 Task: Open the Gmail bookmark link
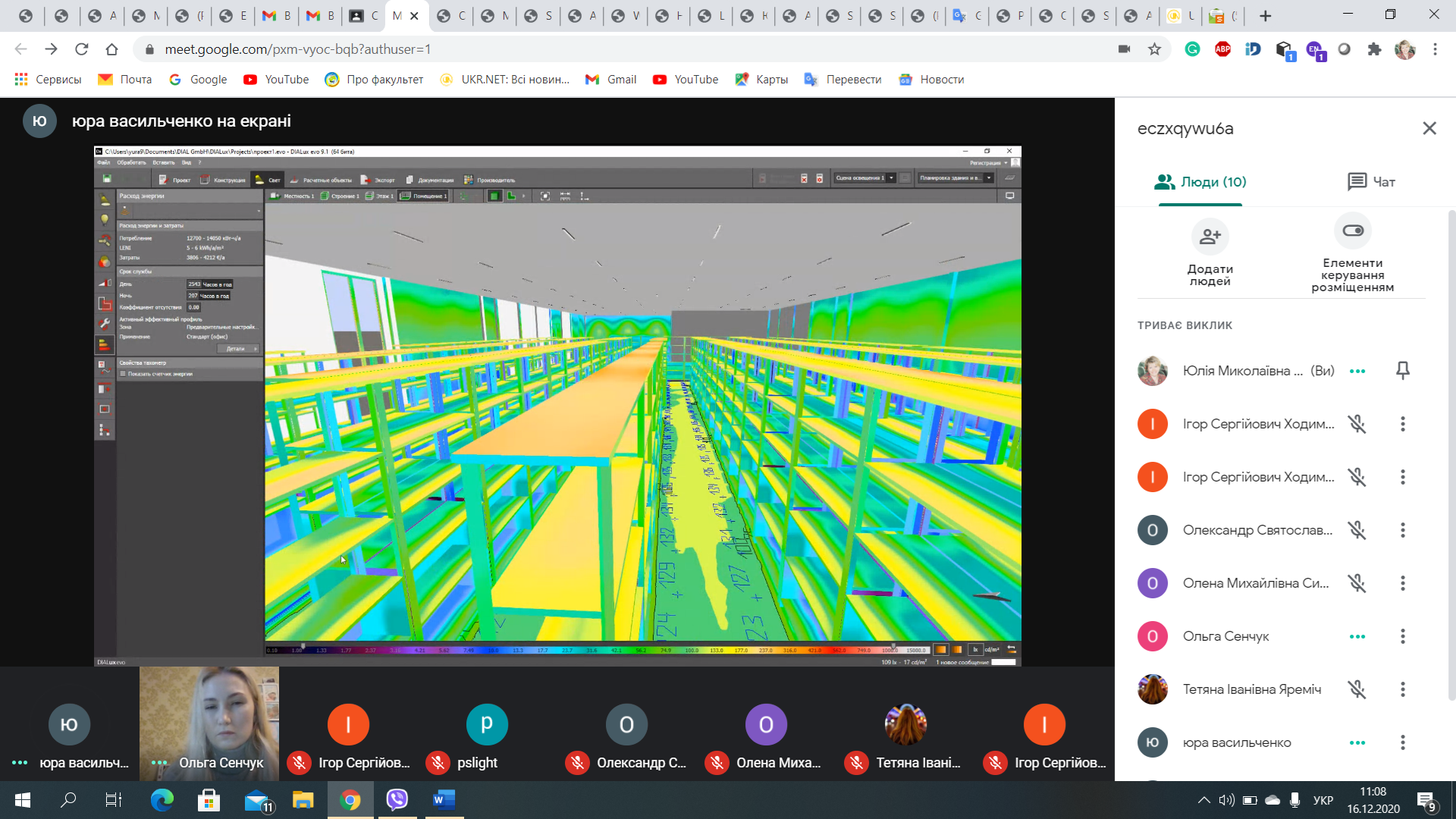611,80
